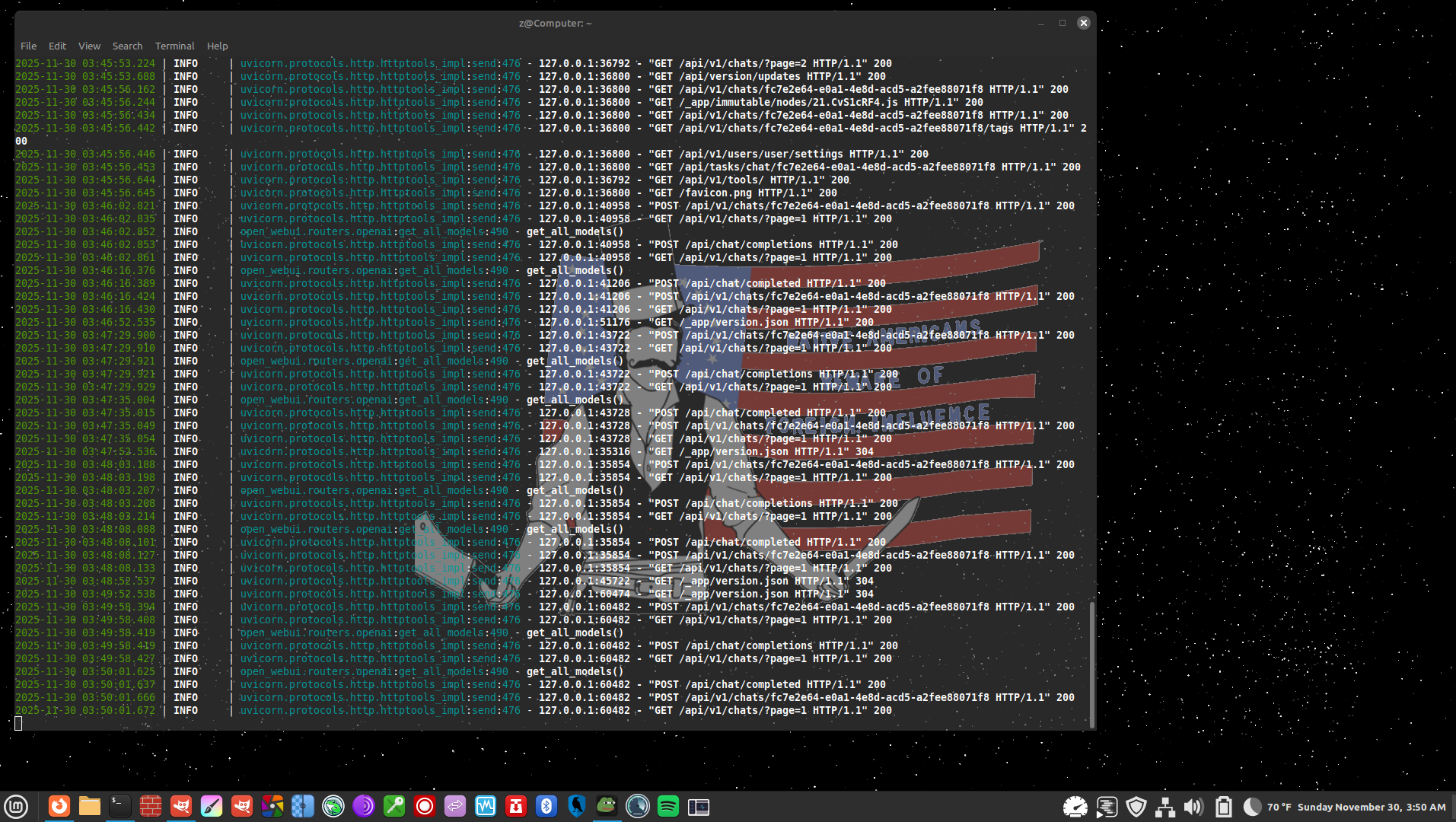Check the battery tray icon
Image resolution: width=1456 pixels, height=822 pixels.
point(1224,807)
